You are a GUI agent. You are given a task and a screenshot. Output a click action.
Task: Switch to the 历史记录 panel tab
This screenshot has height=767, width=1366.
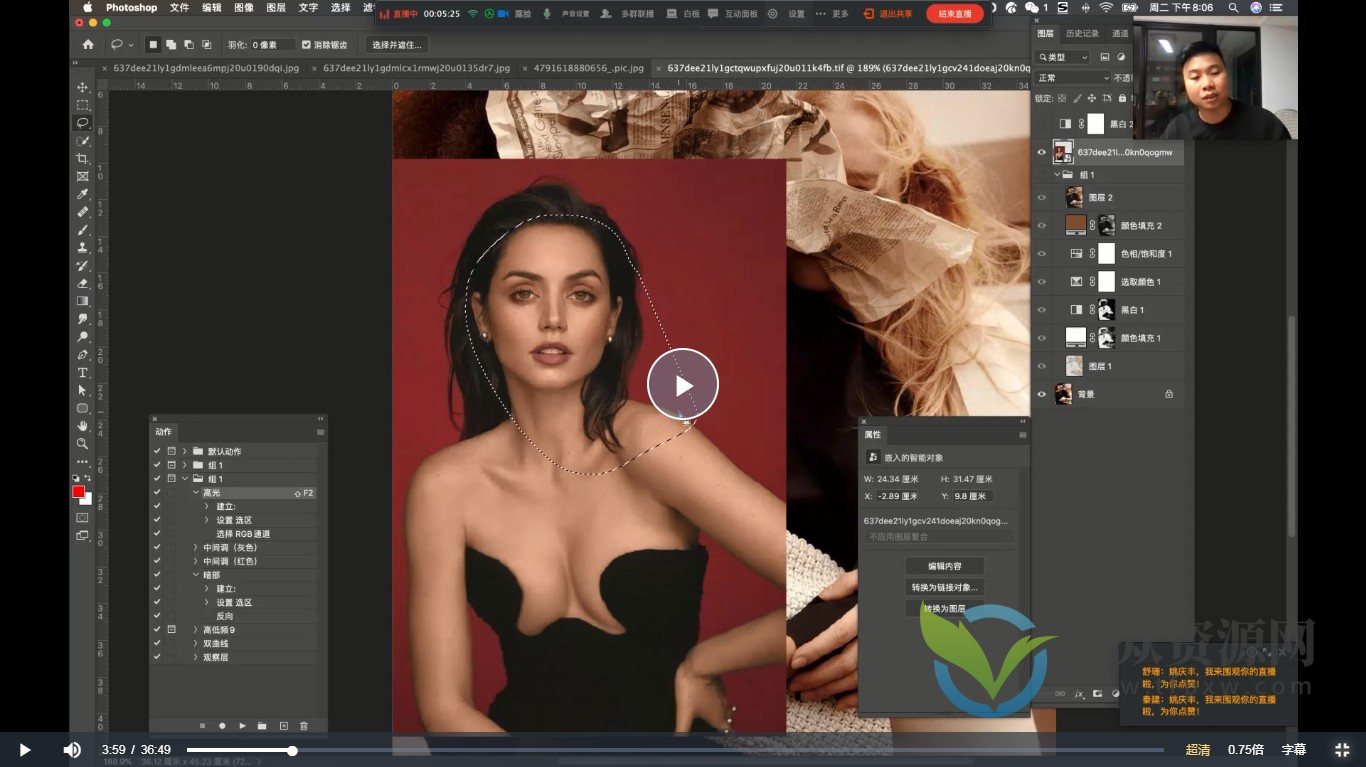coord(1082,33)
